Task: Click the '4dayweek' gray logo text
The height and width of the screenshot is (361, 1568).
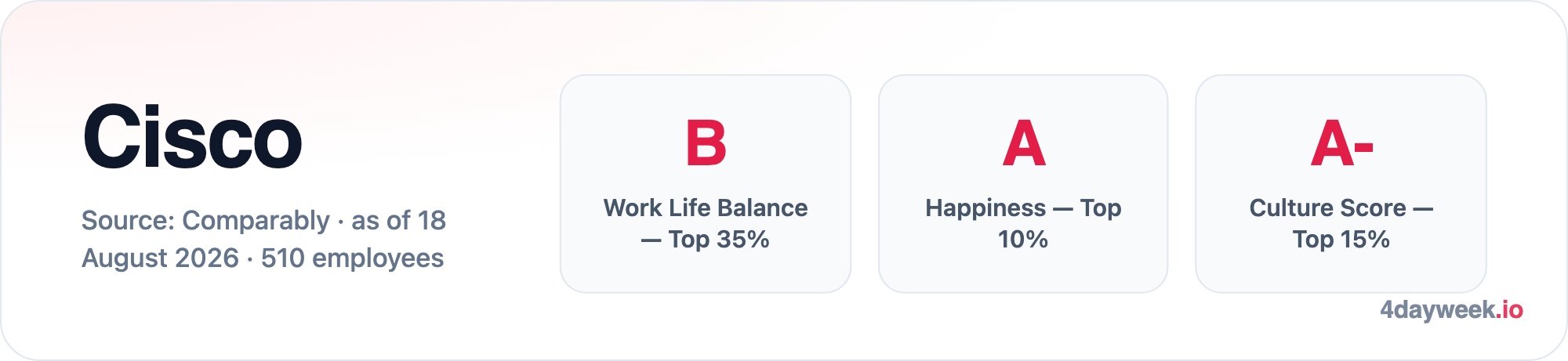Action: point(1438,310)
